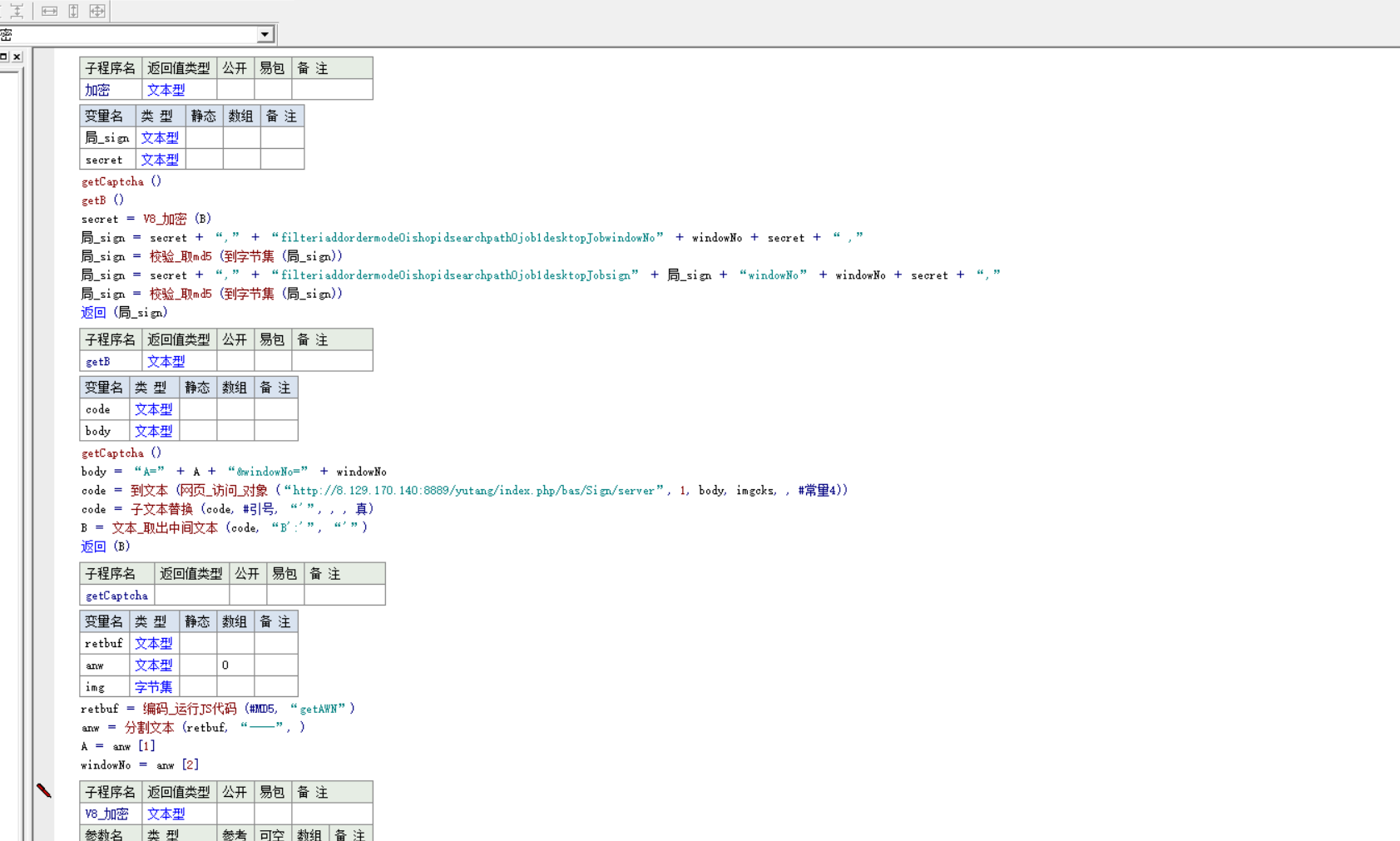Select the variable name secret
The height and width of the screenshot is (841, 1400).
point(108,160)
